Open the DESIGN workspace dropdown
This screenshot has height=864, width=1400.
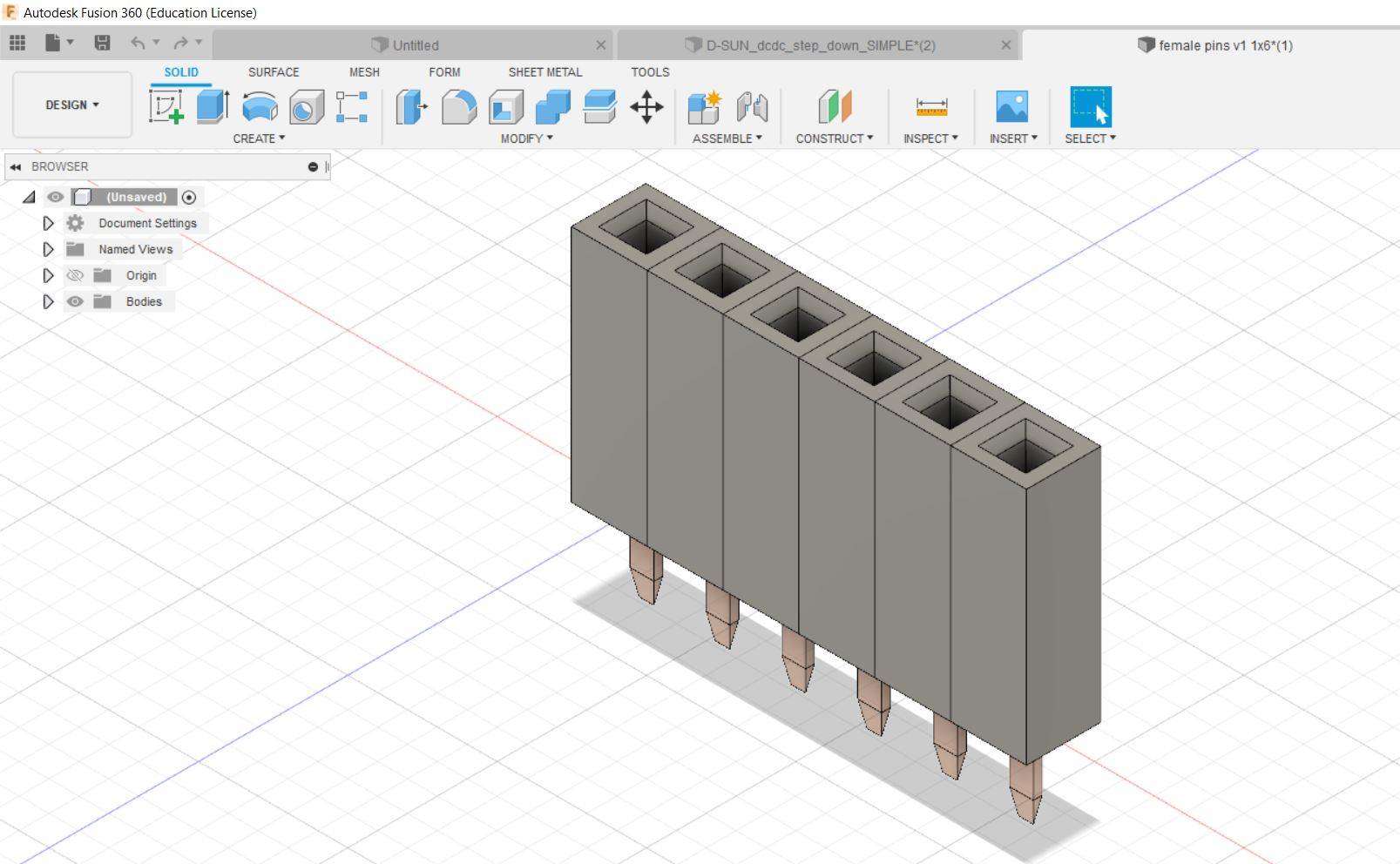click(72, 105)
